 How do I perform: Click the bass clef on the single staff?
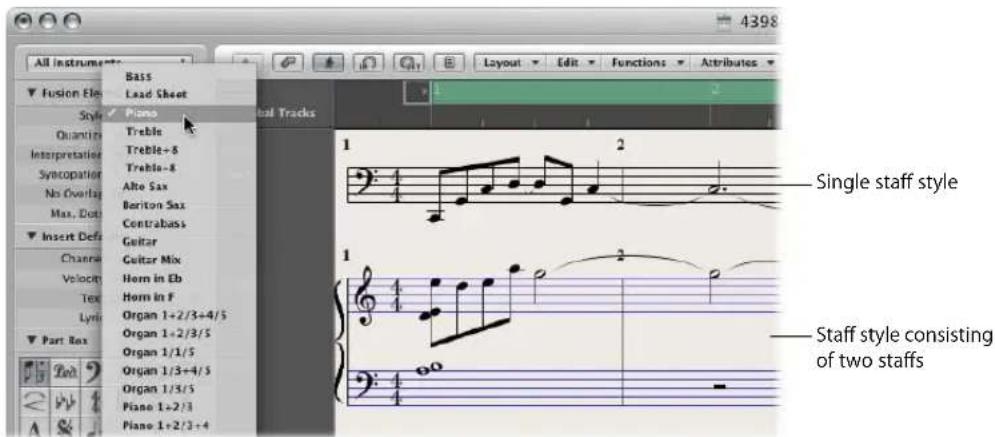click(366, 181)
